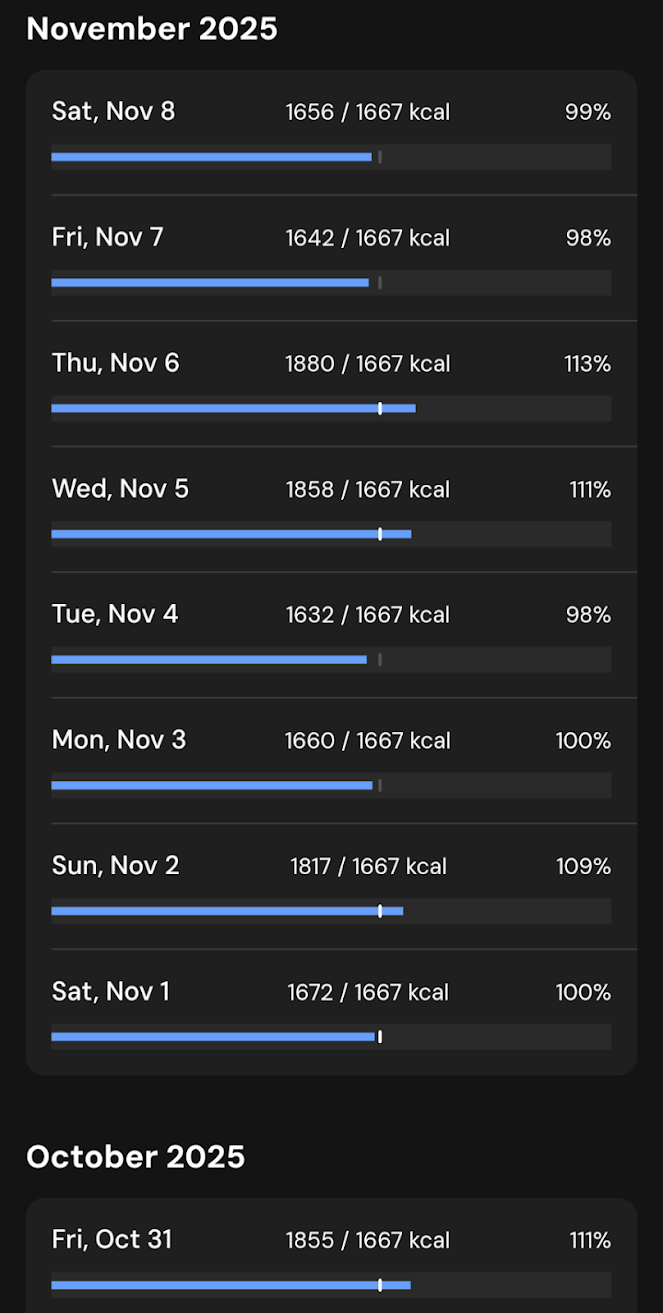The width and height of the screenshot is (663, 1313).
Task: Open the Sat, Nov 8 entry
Action: 330,133
